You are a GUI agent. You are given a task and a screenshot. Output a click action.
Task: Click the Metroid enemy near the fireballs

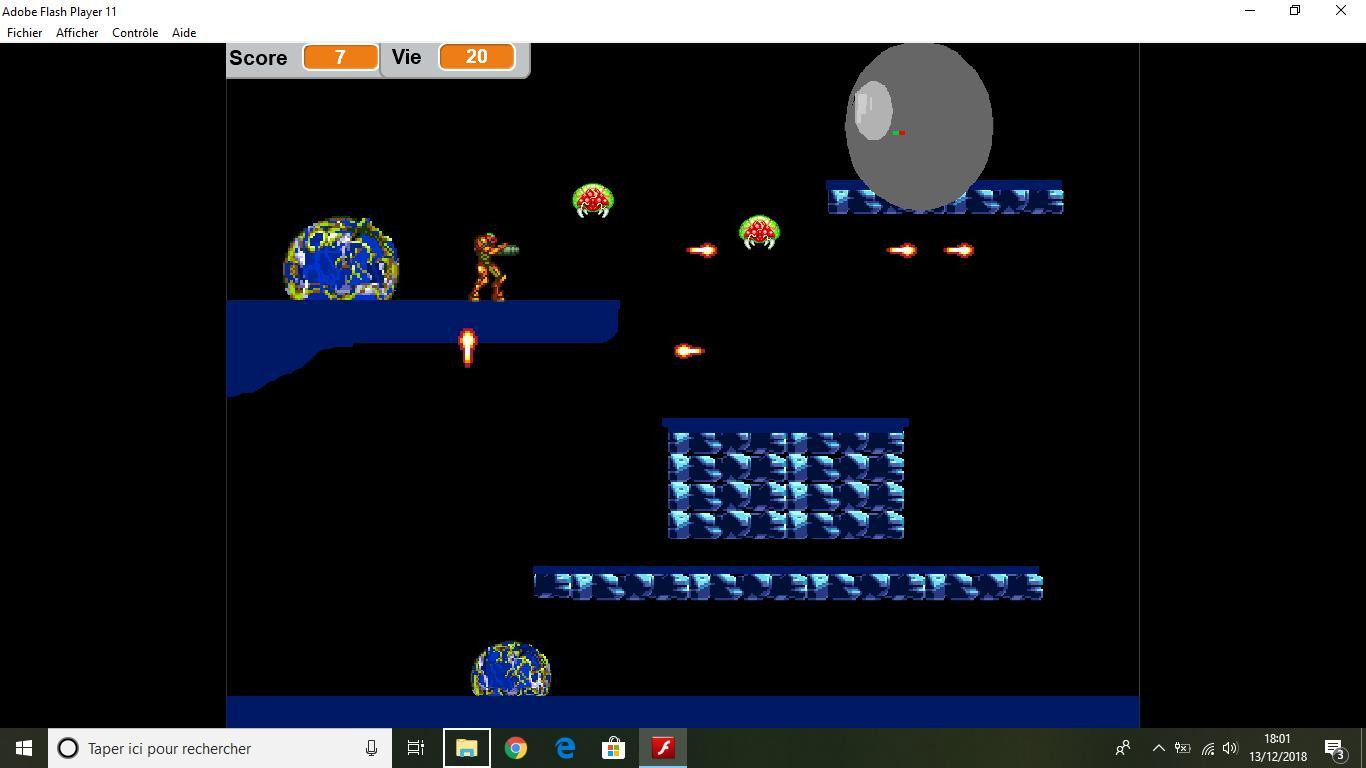coord(759,232)
